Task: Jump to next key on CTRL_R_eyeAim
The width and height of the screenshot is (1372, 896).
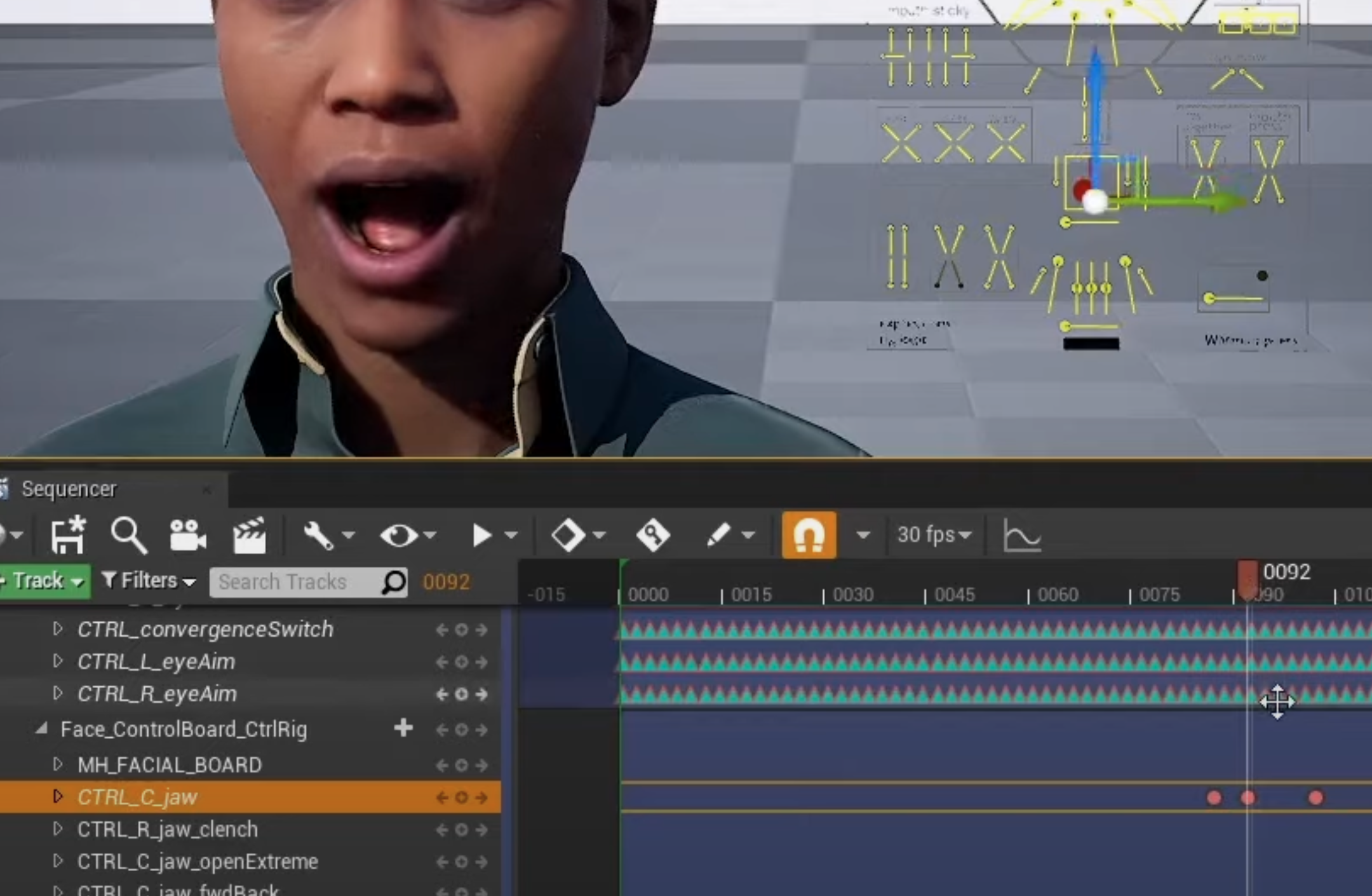Action: 482,695
